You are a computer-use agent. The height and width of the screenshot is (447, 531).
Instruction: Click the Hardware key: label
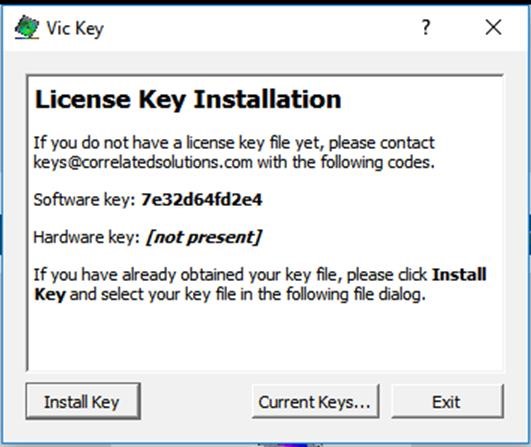tap(87, 237)
